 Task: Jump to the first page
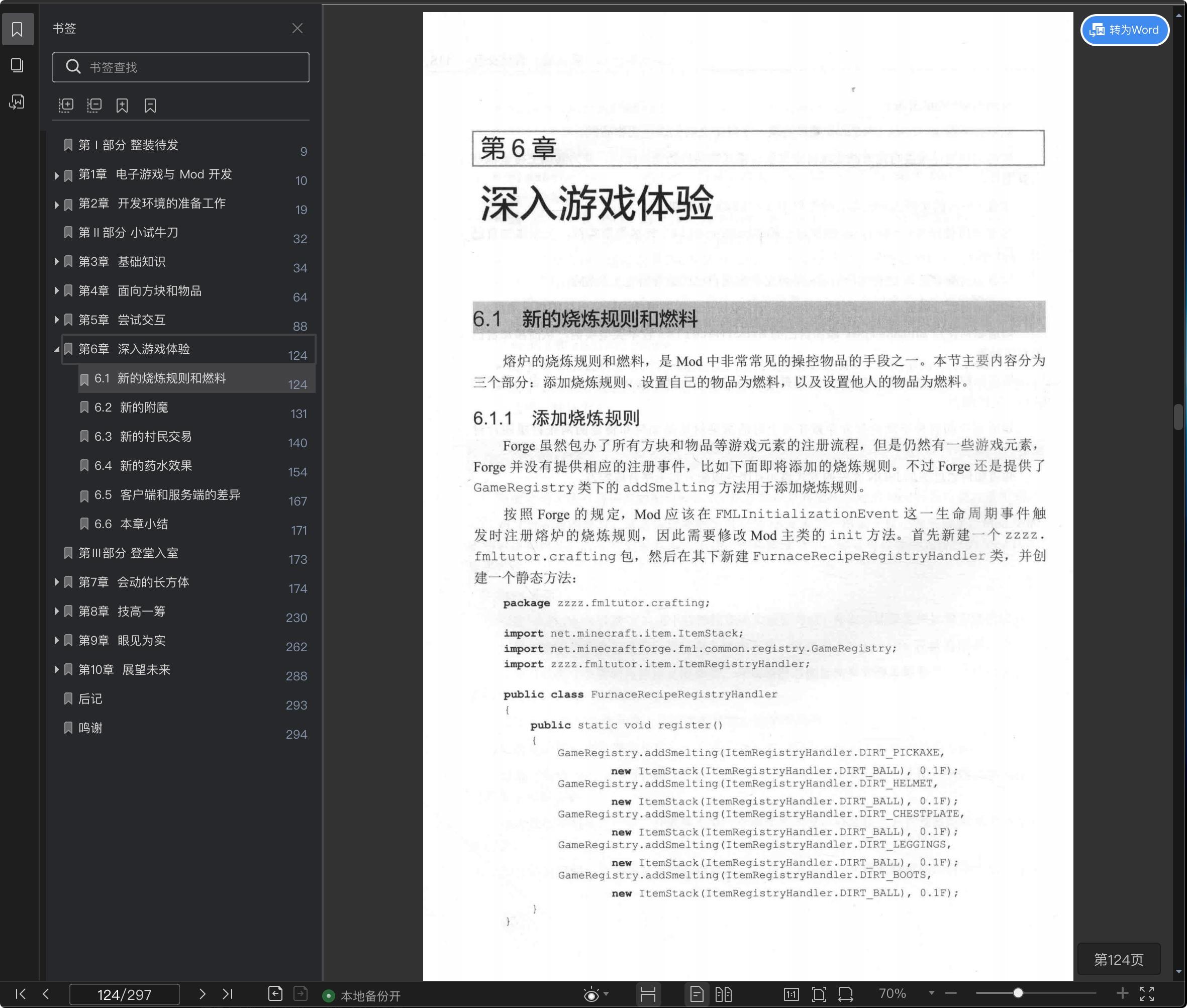tap(21, 994)
